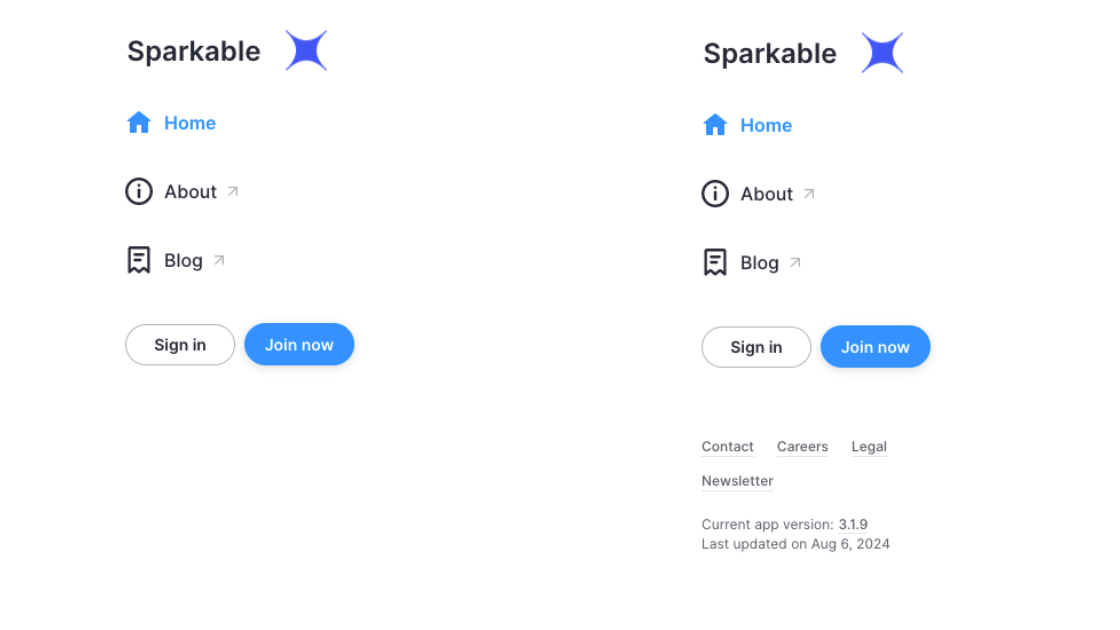Click the Blog receipt icon in left panel
Screen dimensions: 1120x630
pyautogui.click(x=139, y=260)
